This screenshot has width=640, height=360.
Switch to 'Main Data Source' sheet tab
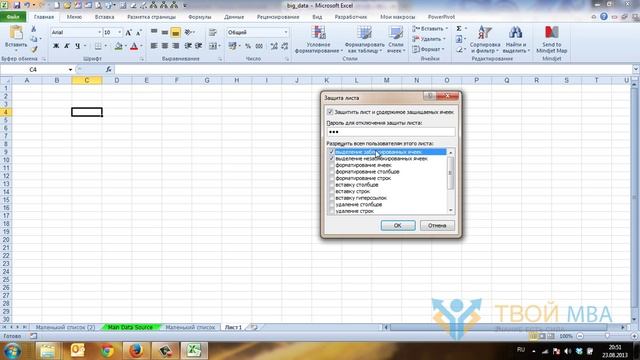(x=130, y=327)
